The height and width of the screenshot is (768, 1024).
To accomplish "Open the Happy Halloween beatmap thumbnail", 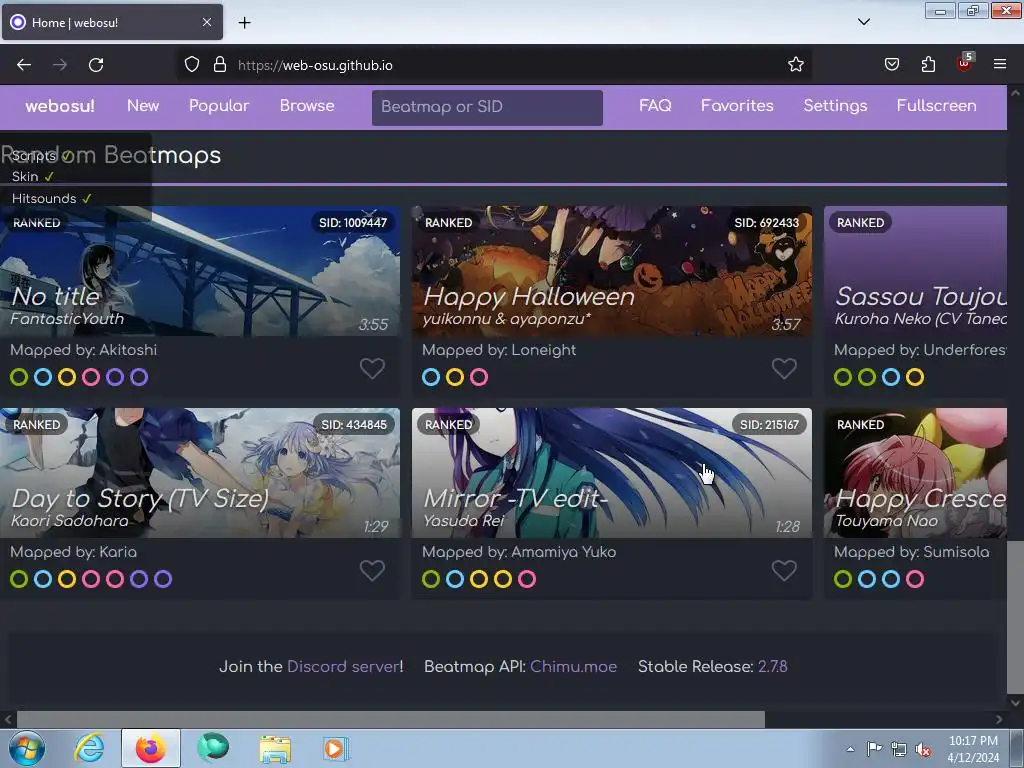I will tap(612, 271).
